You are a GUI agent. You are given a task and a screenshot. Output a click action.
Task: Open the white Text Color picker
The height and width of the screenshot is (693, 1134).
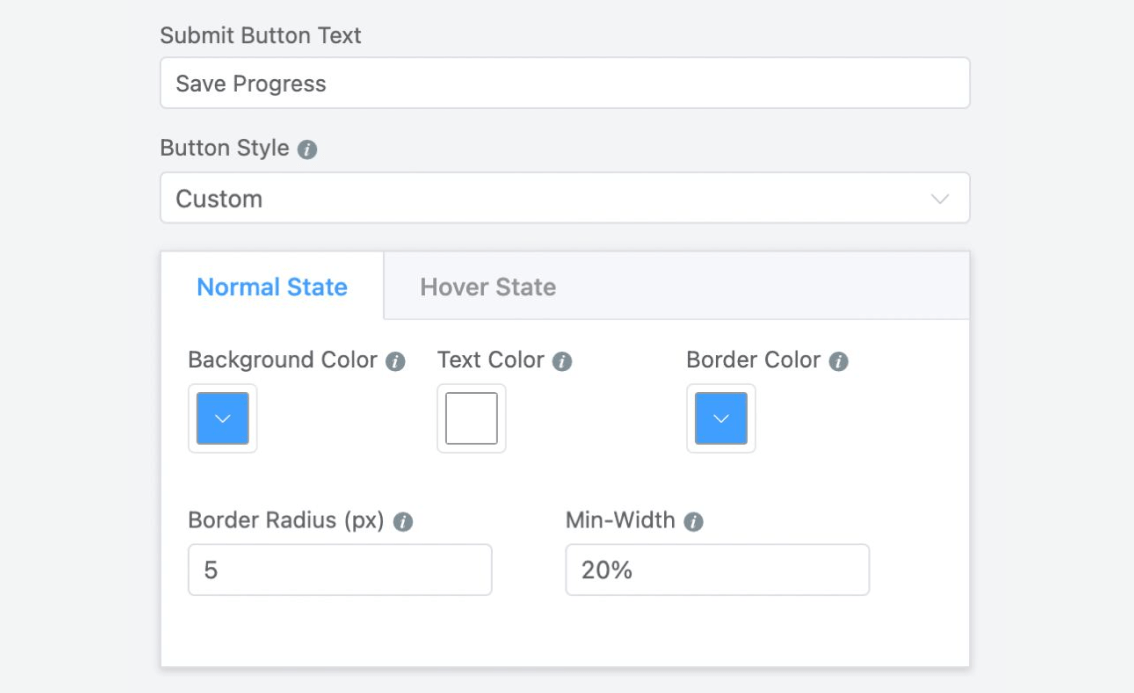(471, 418)
